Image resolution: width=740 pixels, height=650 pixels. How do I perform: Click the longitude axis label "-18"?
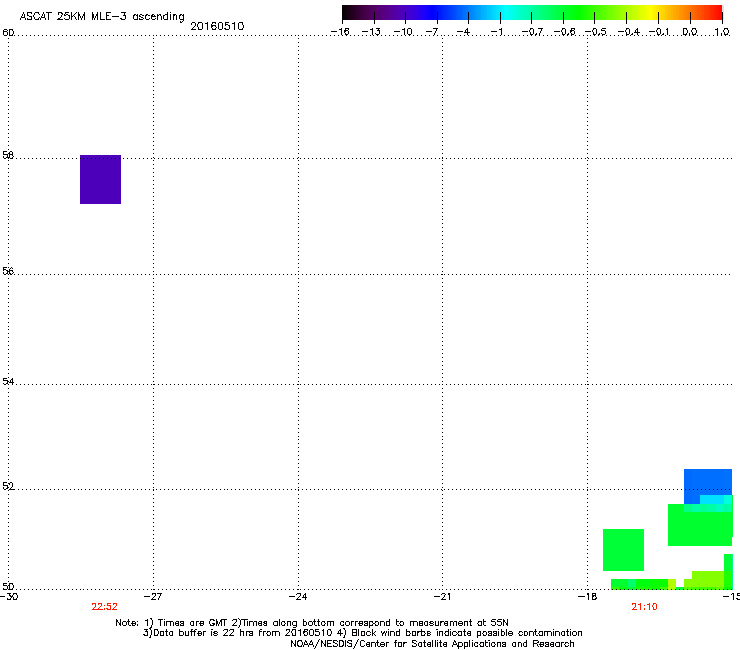click(588, 597)
